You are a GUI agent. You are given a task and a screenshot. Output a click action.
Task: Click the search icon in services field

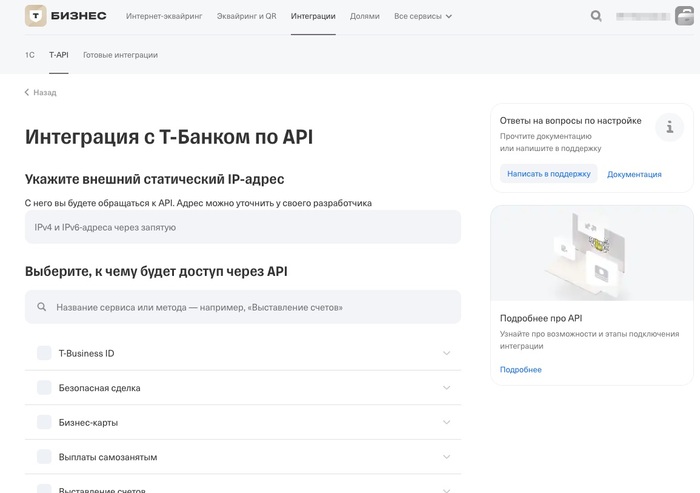coord(42,307)
